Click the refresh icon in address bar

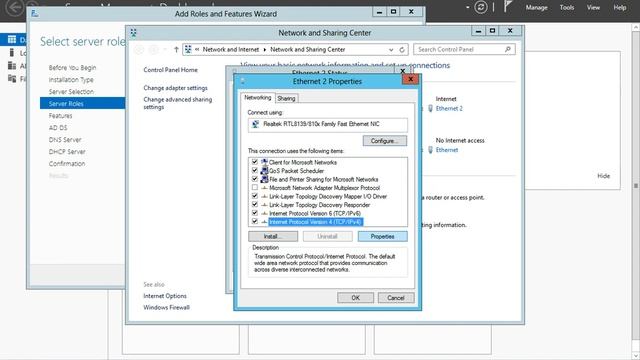pos(402,49)
